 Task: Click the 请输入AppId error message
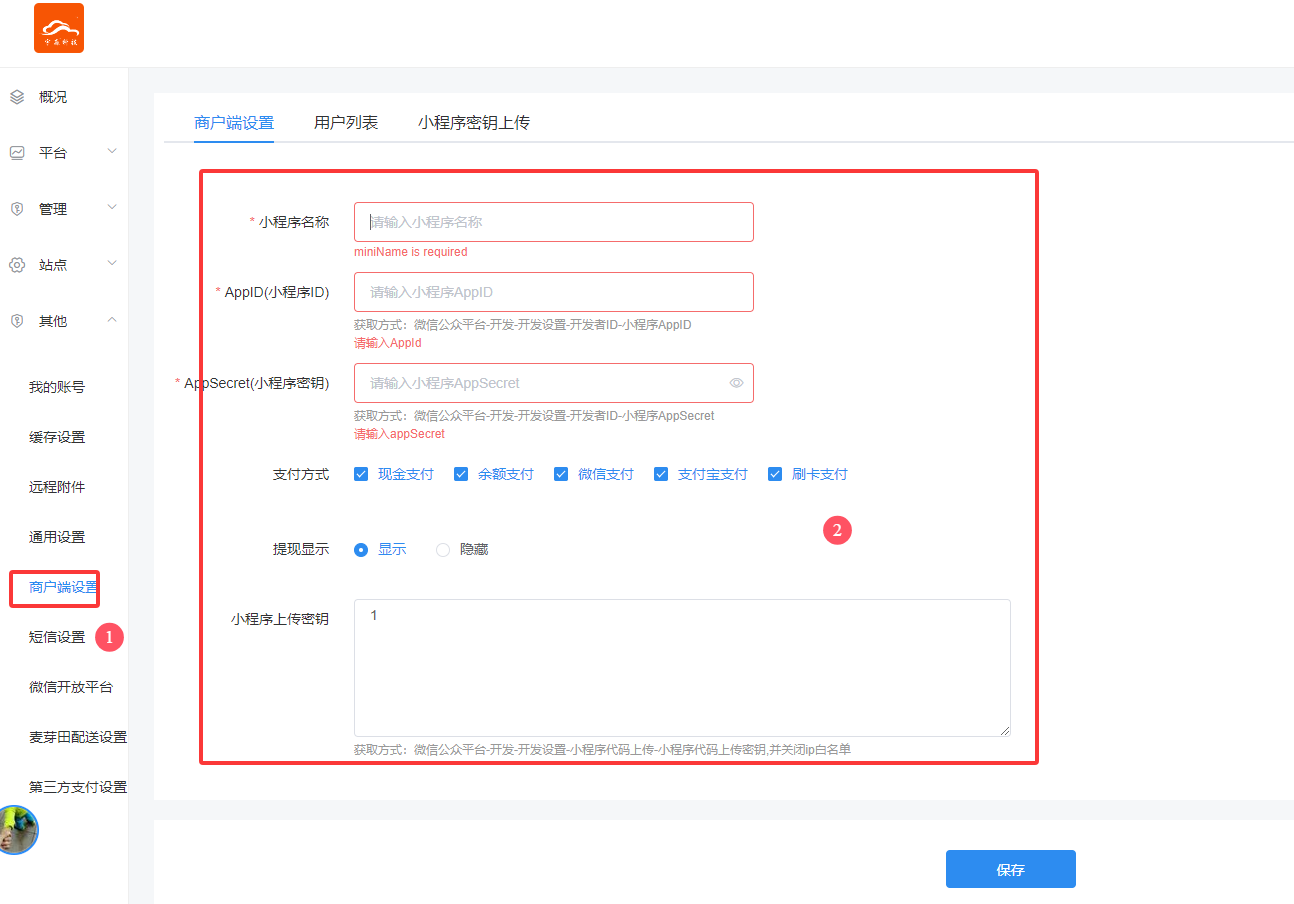(x=388, y=343)
